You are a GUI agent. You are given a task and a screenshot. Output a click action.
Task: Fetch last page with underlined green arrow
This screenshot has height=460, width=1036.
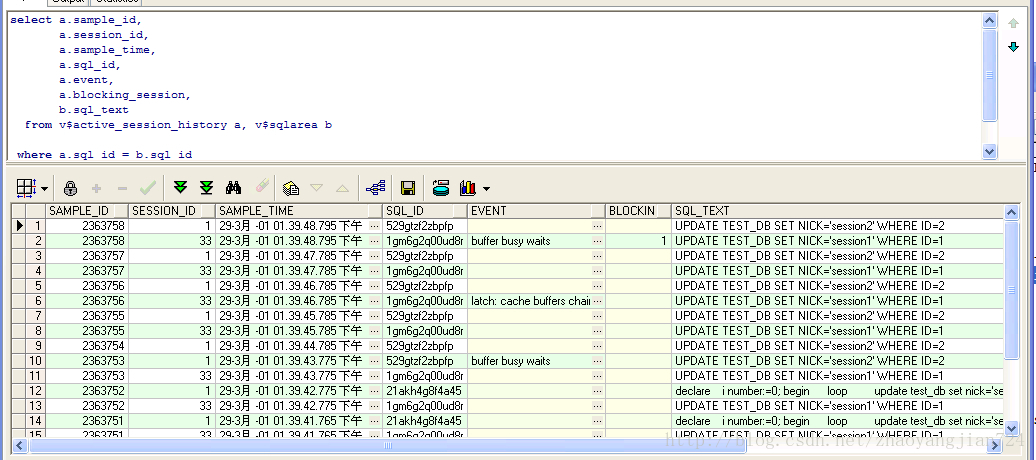pos(207,188)
